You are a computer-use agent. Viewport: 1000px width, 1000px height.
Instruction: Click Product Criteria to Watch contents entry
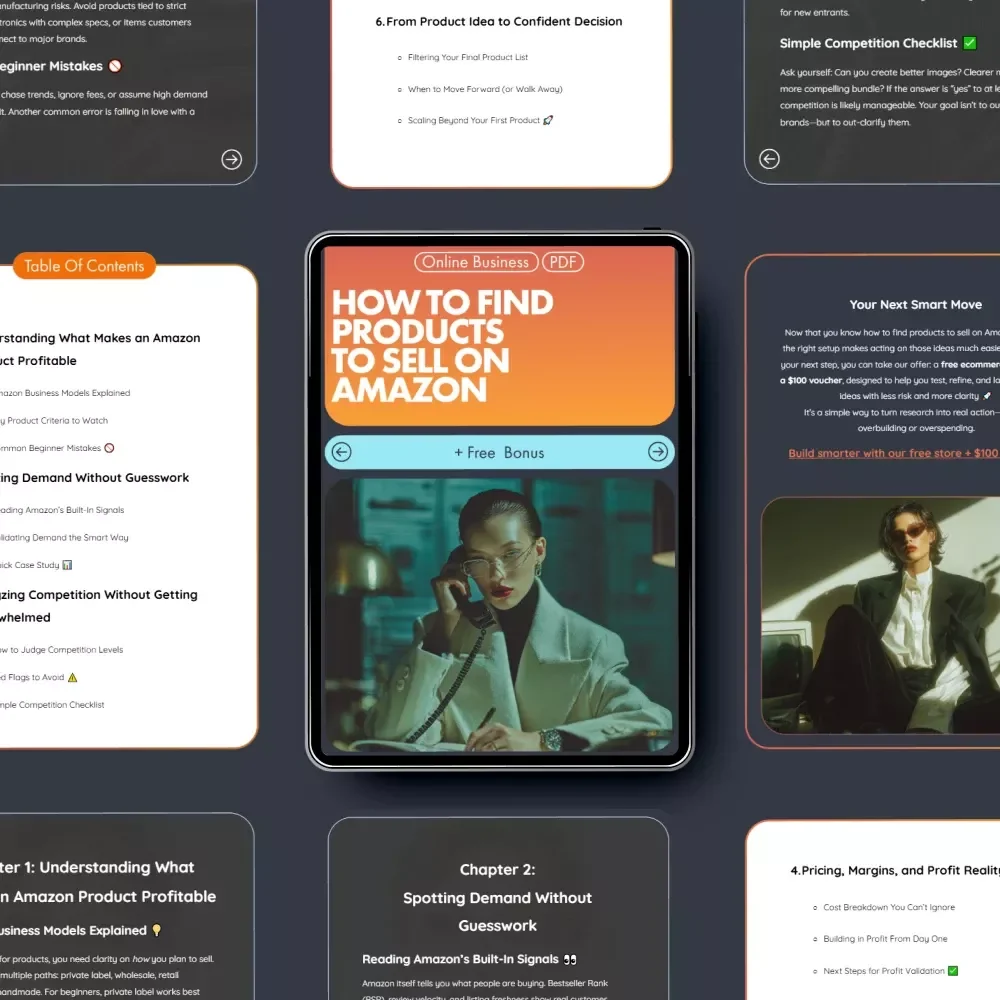click(54, 420)
